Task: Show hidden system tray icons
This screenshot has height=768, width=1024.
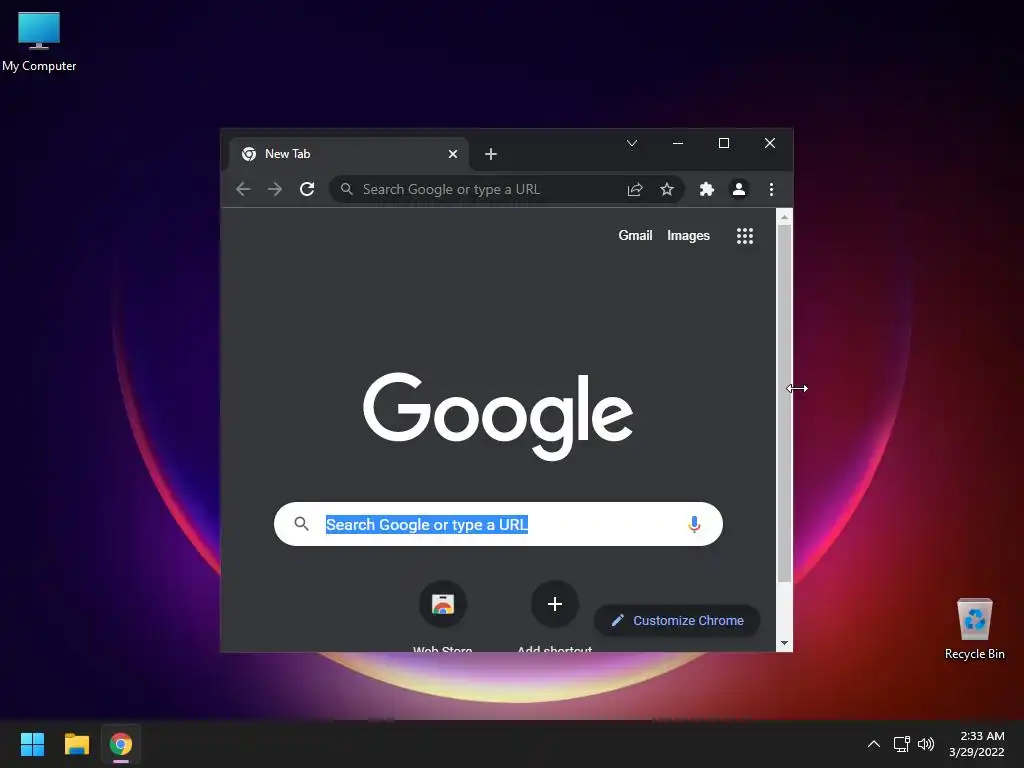Action: (x=874, y=744)
